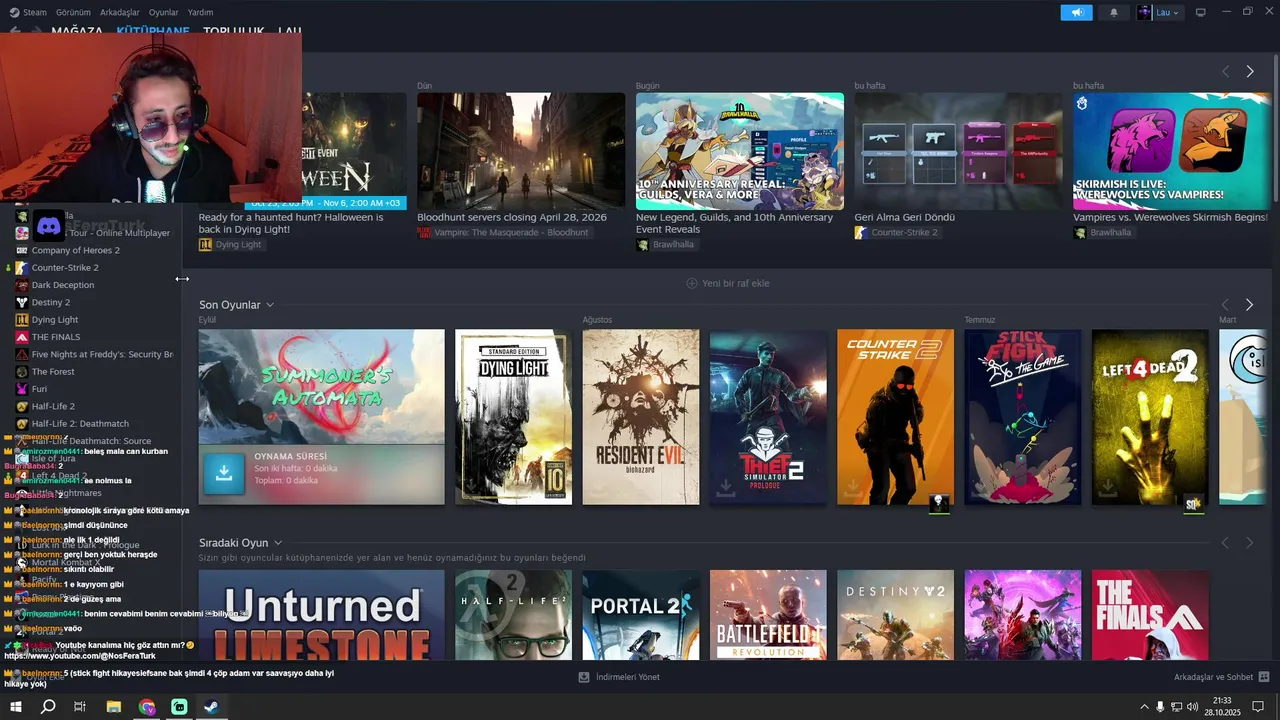Open File Explorer from taskbar

coord(114,707)
